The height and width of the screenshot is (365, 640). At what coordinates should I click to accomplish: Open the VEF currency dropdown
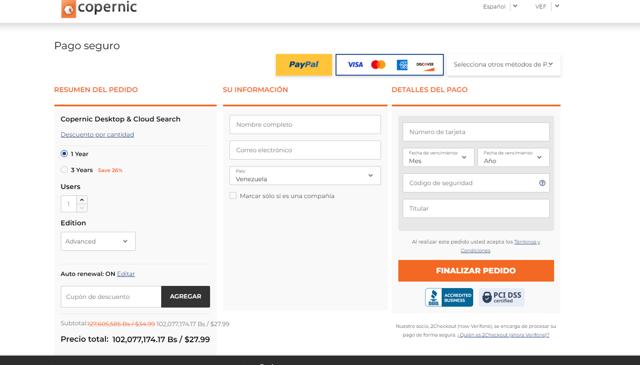(547, 6)
